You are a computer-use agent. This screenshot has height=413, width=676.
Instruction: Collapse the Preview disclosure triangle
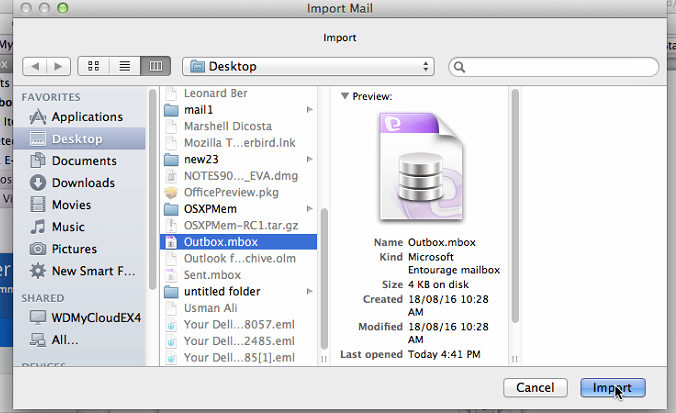click(346, 97)
